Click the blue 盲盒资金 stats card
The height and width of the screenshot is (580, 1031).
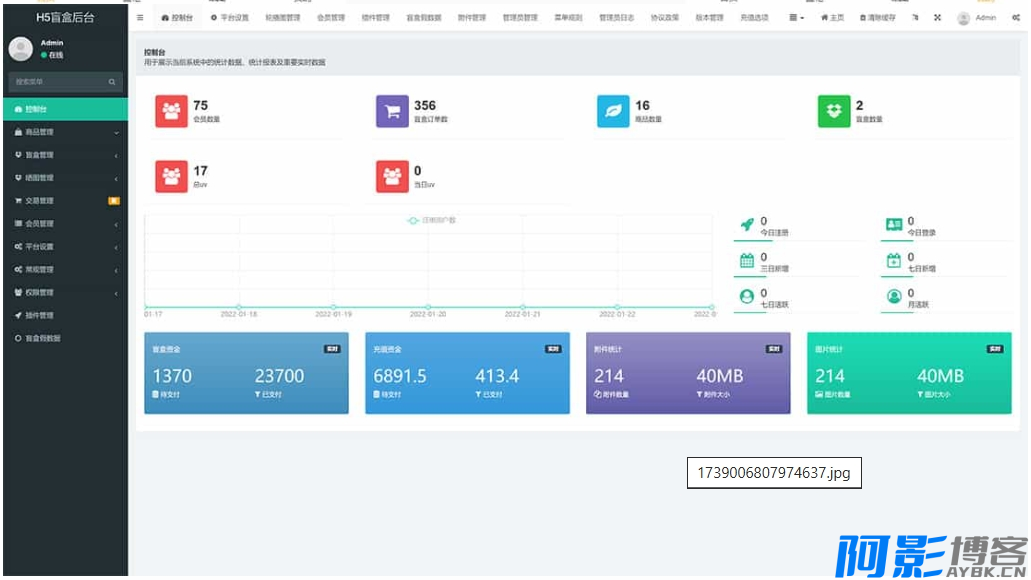[x=246, y=373]
